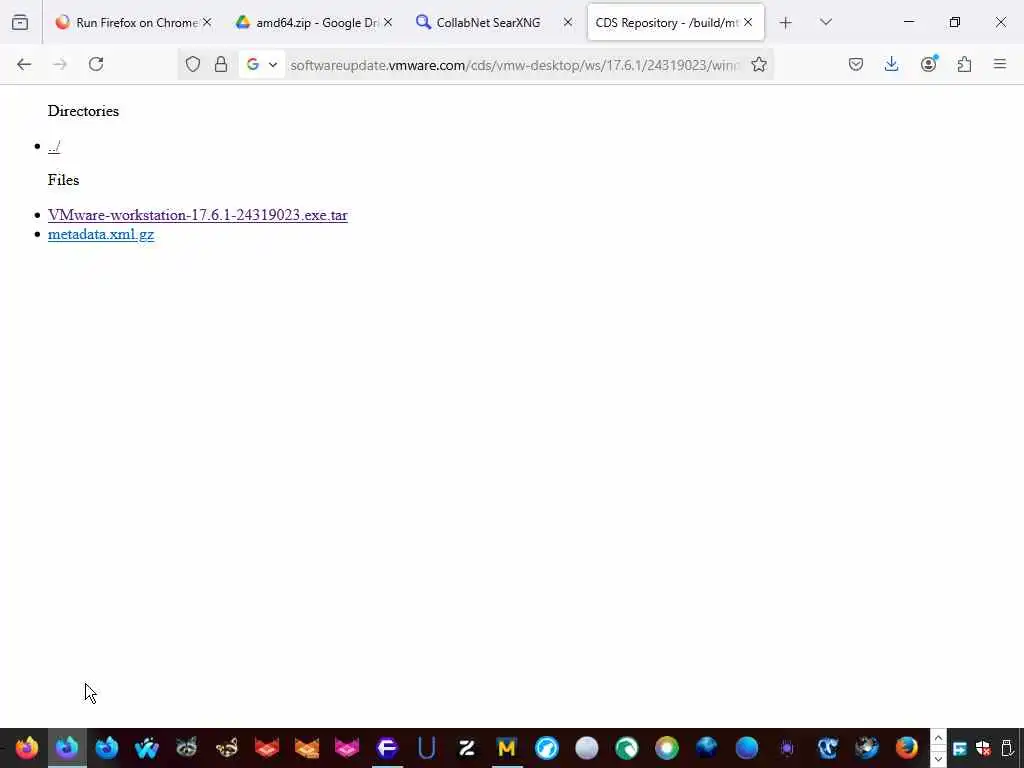View site security padlock info
This screenshot has width=1024, height=768.
221,64
